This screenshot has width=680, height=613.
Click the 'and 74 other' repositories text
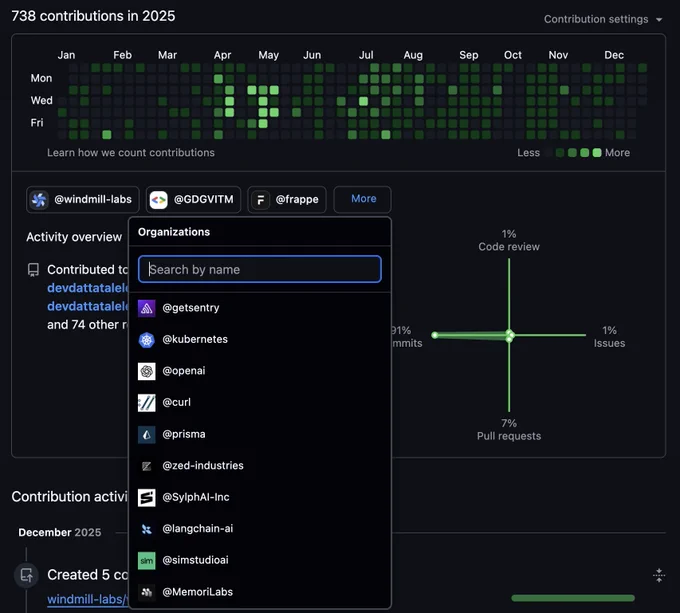[x=88, y=325]
